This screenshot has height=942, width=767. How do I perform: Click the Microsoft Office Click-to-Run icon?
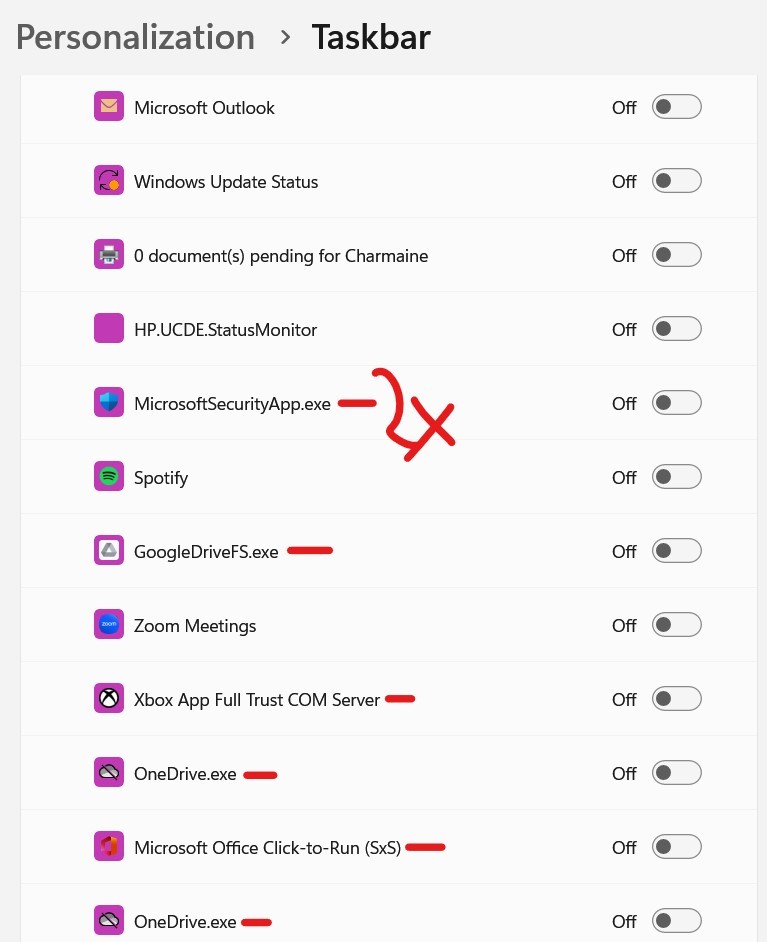pyautogui.click(x=108, y=846)
